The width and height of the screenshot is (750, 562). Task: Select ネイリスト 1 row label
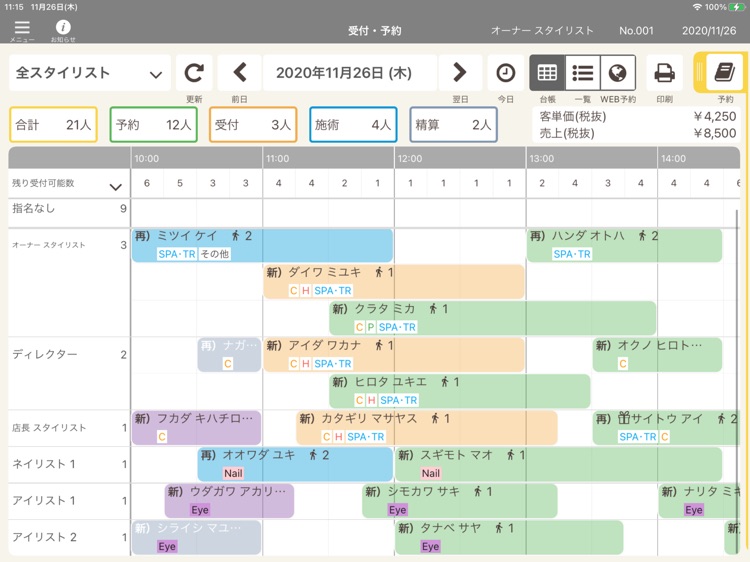44,464
